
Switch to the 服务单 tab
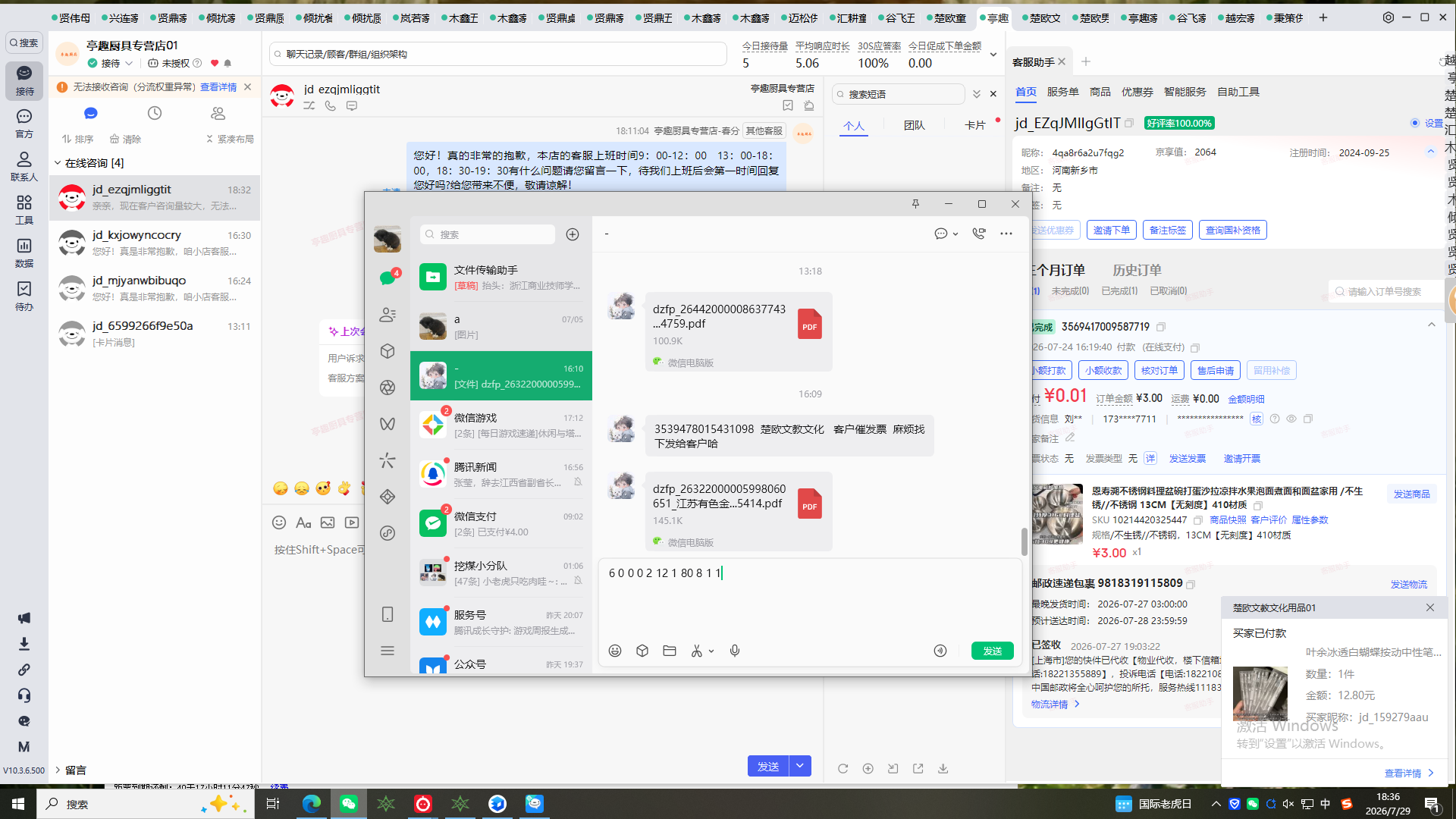(1062, 92)
